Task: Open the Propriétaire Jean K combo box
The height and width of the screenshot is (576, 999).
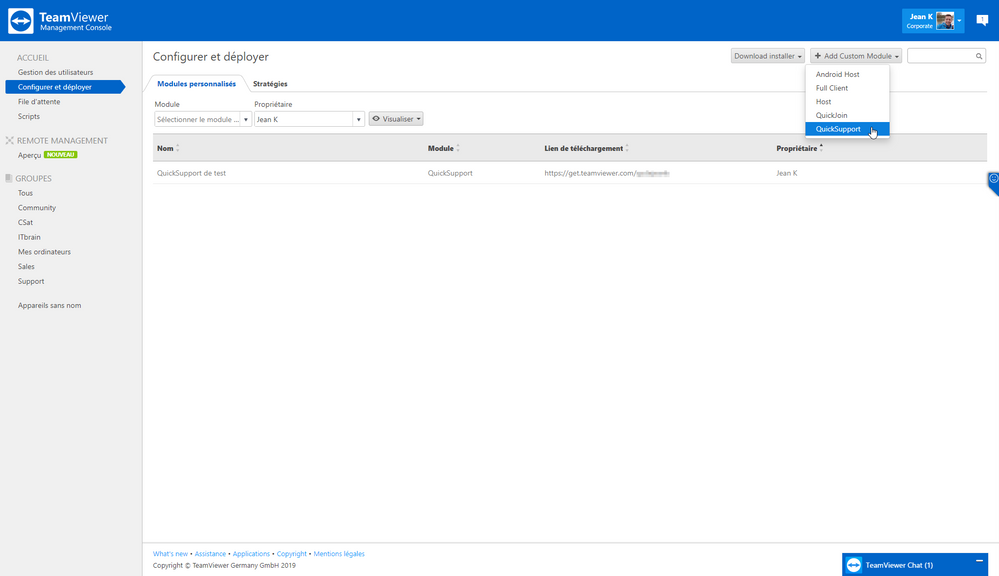Action: pos(309,119)
